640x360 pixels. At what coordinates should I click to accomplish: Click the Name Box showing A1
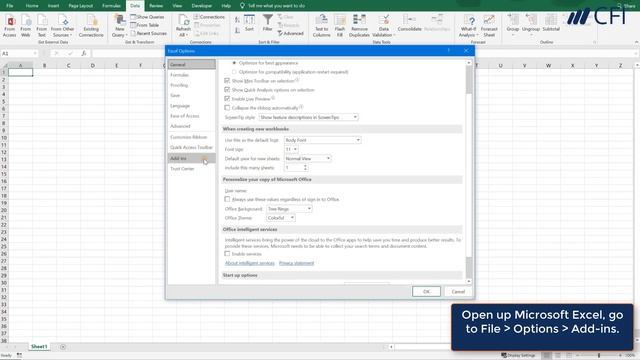[x=19, y=53]
